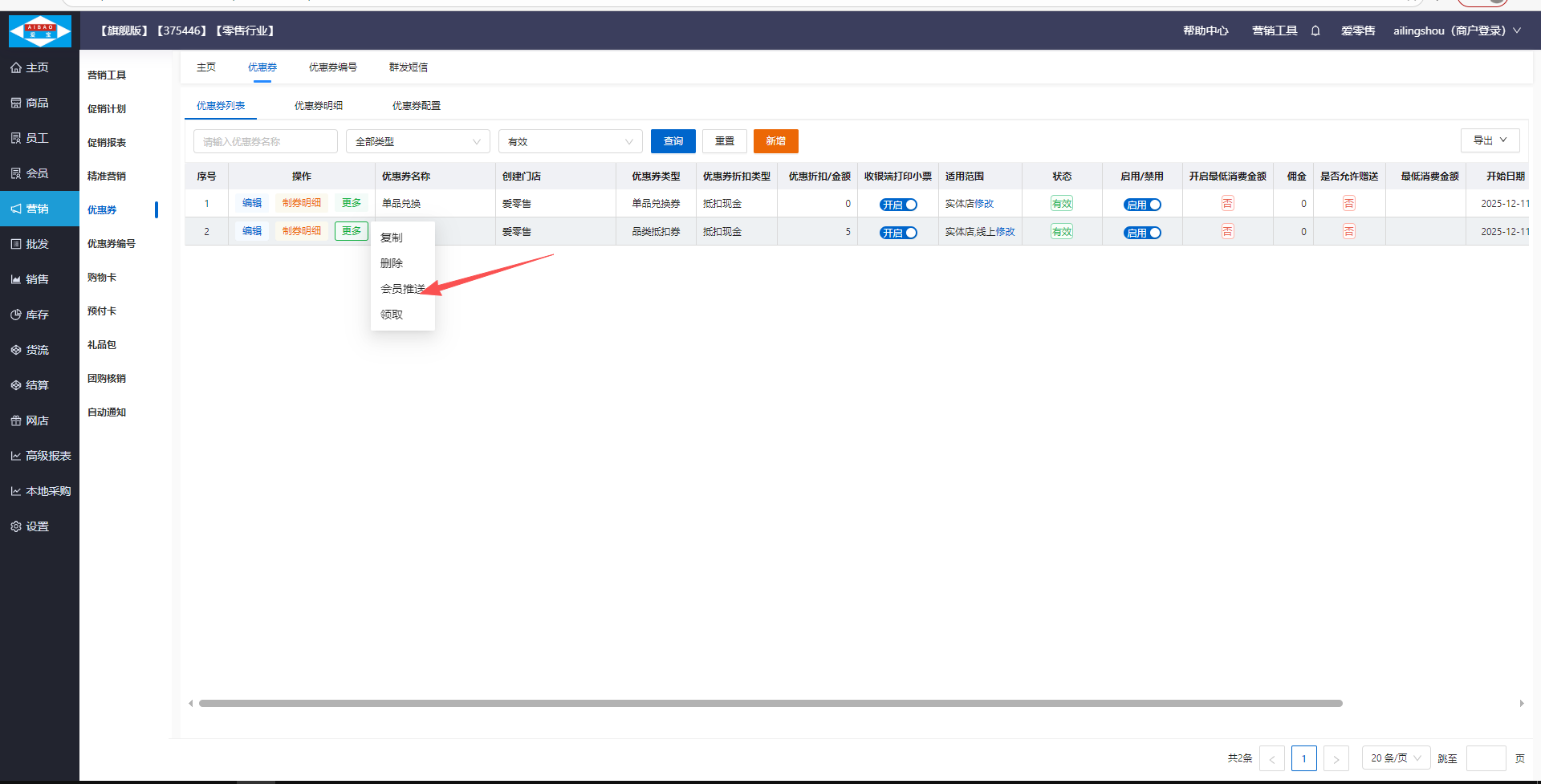This screenshot has height=784, width=1541.
Task: Click the orange 新增 button
Action: pyautogui.click(x=775, y=141)
